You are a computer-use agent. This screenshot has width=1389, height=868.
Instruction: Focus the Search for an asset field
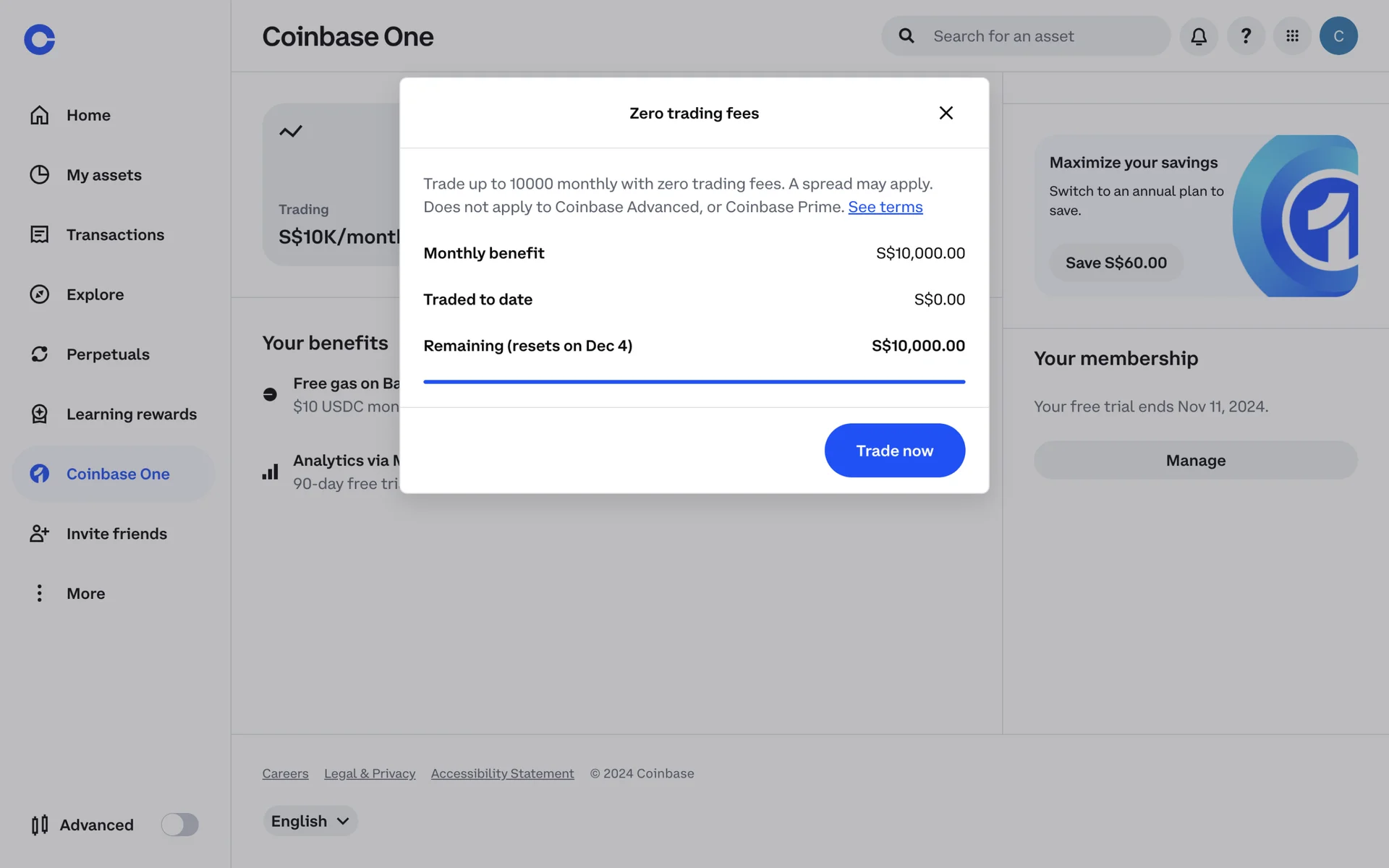point(1042,36)
